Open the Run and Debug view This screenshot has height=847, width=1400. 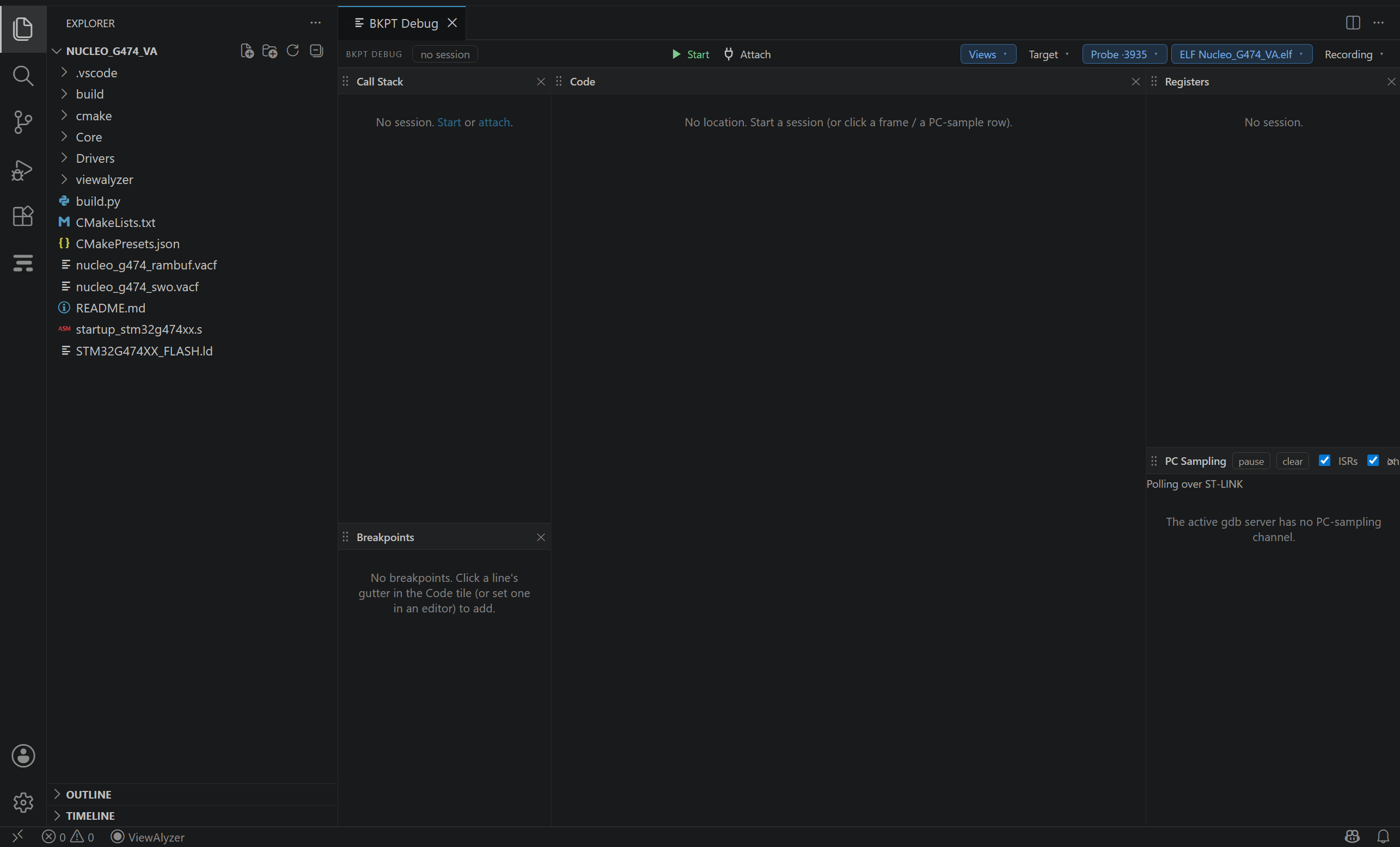click(x=23, y=170)
